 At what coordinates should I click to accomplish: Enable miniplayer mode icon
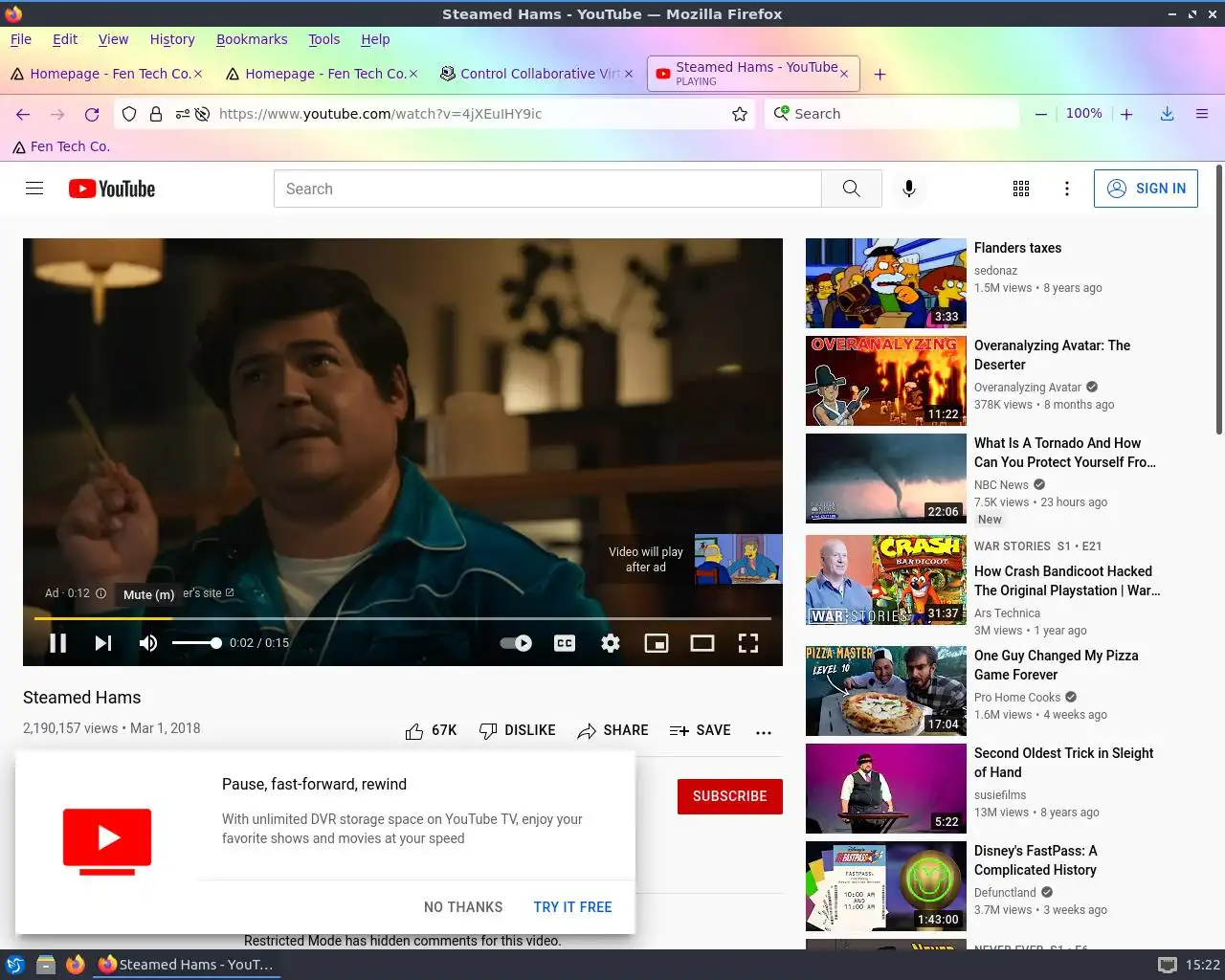pos(657,643)
